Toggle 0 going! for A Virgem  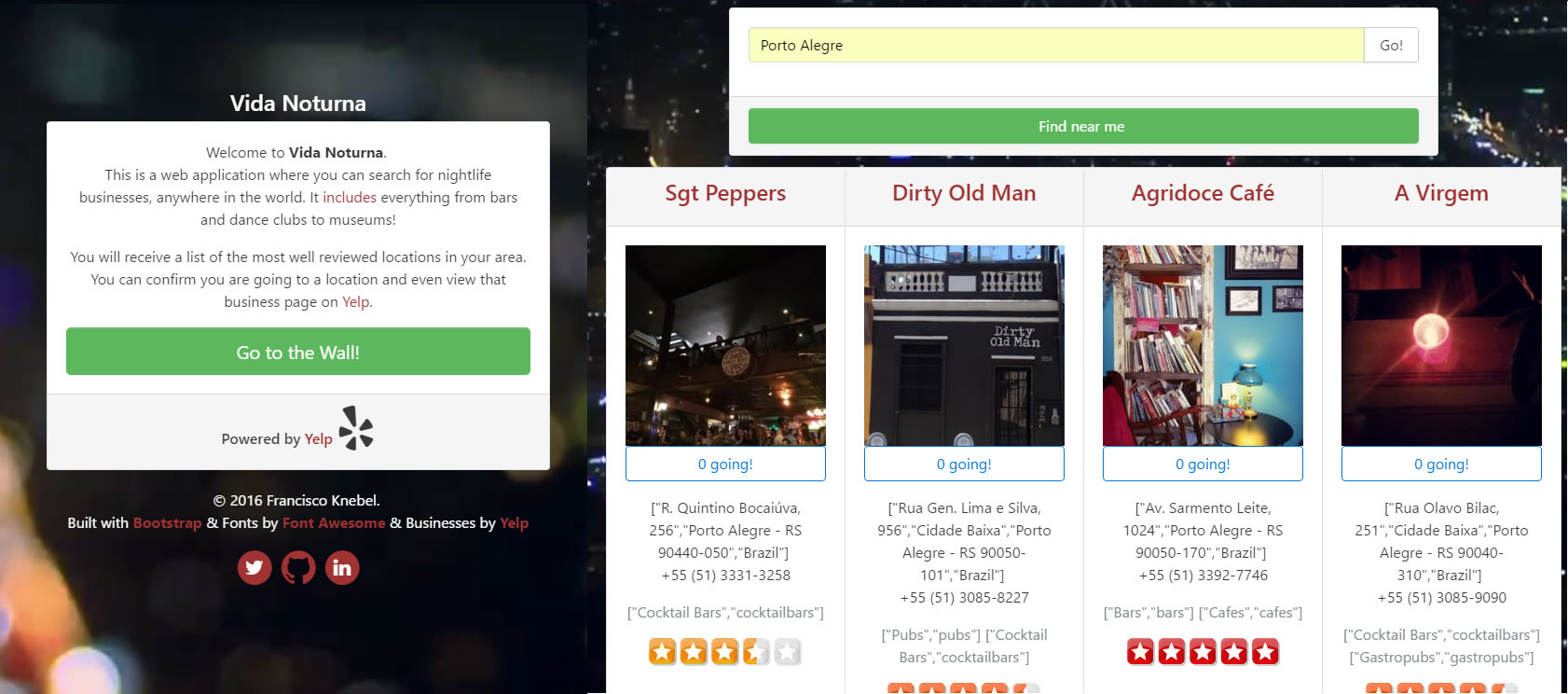[x=1441, y=464]
